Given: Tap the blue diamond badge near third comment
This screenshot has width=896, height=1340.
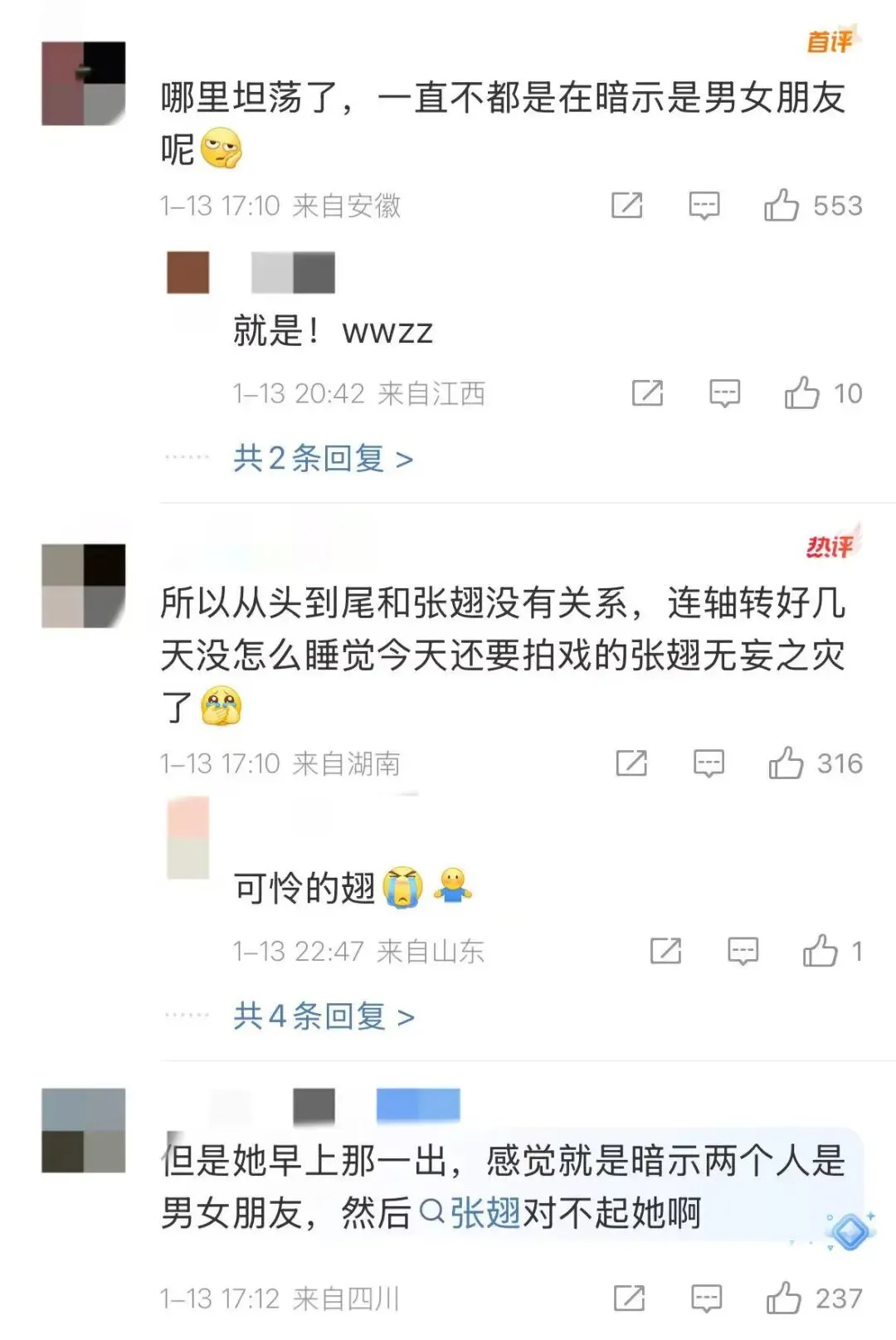Looking at the screenshot, I should tap(850, 1231).
